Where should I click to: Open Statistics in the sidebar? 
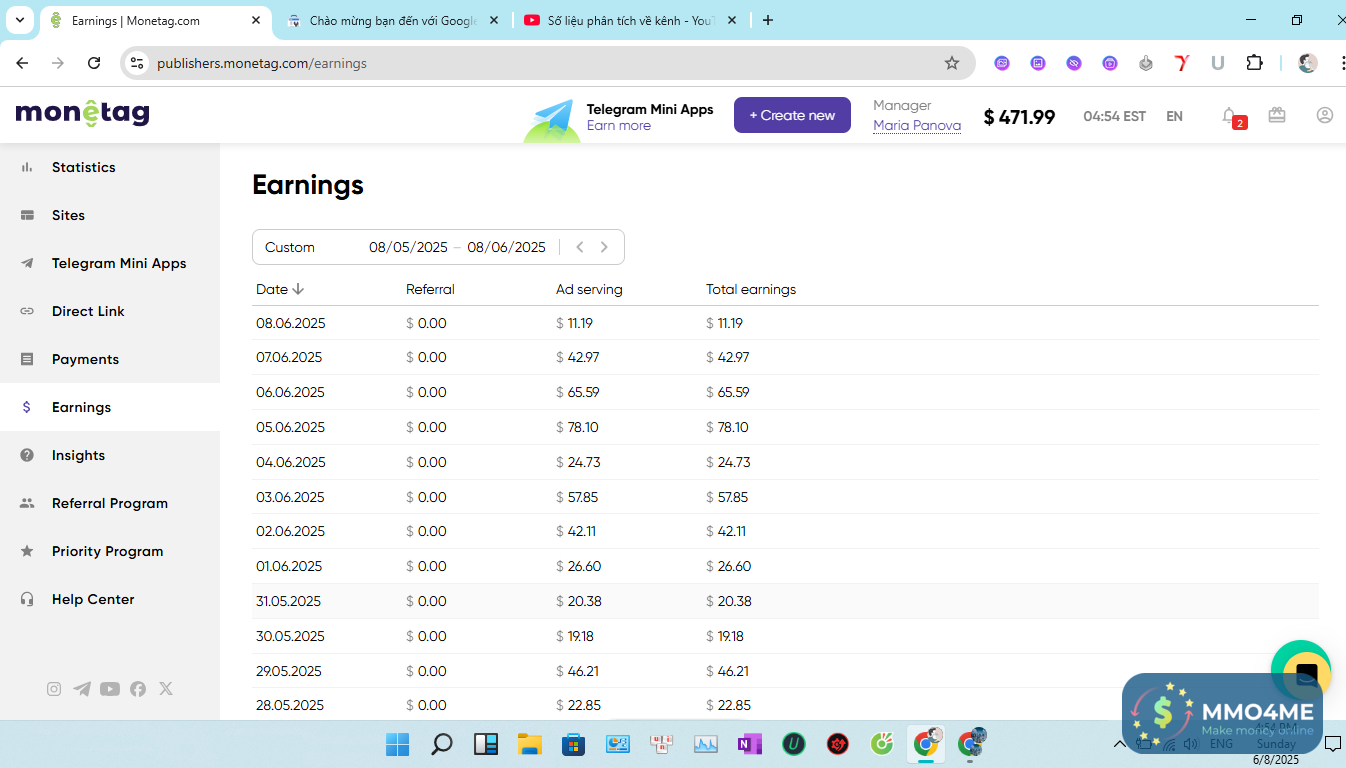pyautogui.click(x=84, y=167)
